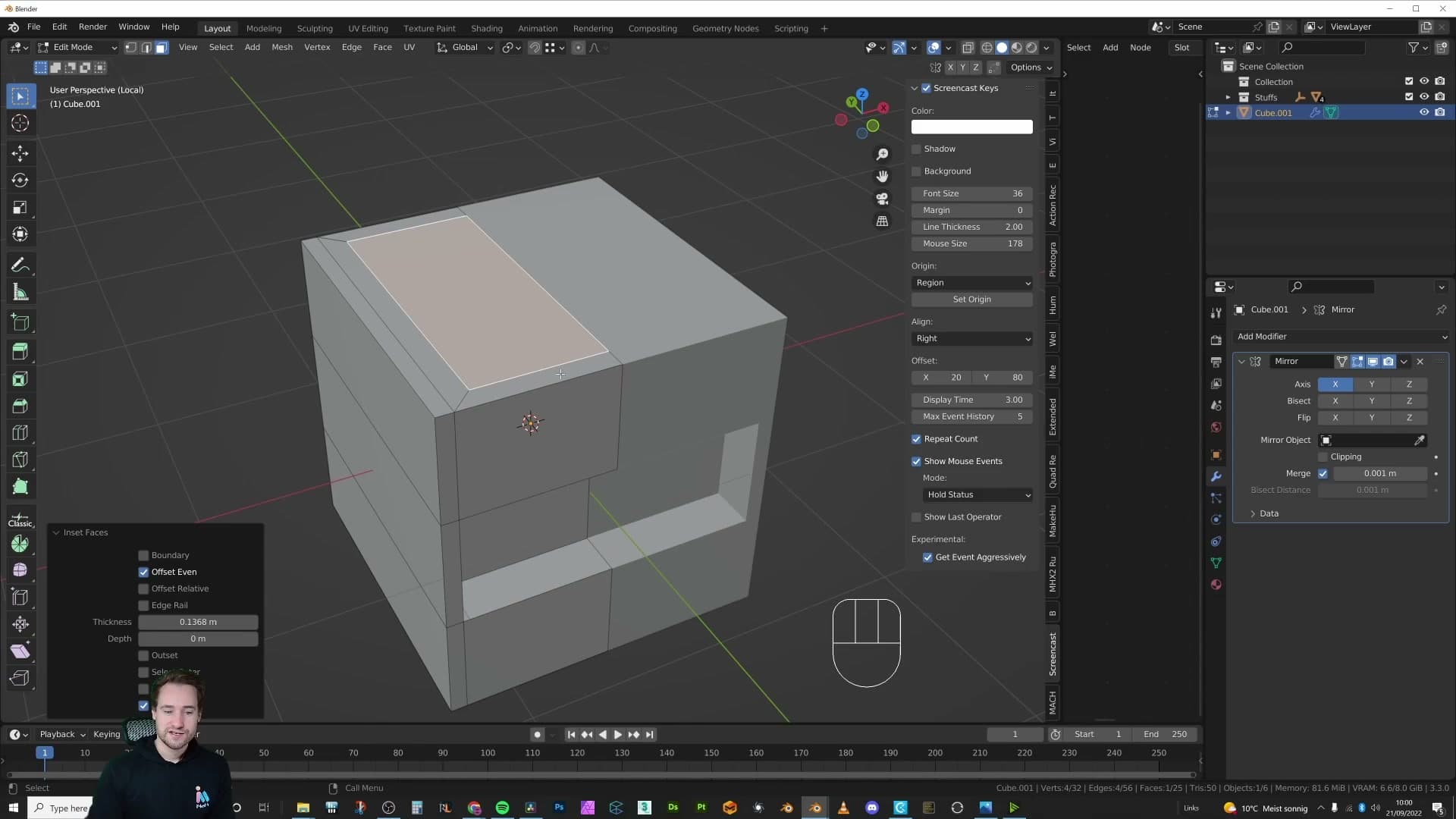Toggle Repeat Count checkbox

click(916, 439)
